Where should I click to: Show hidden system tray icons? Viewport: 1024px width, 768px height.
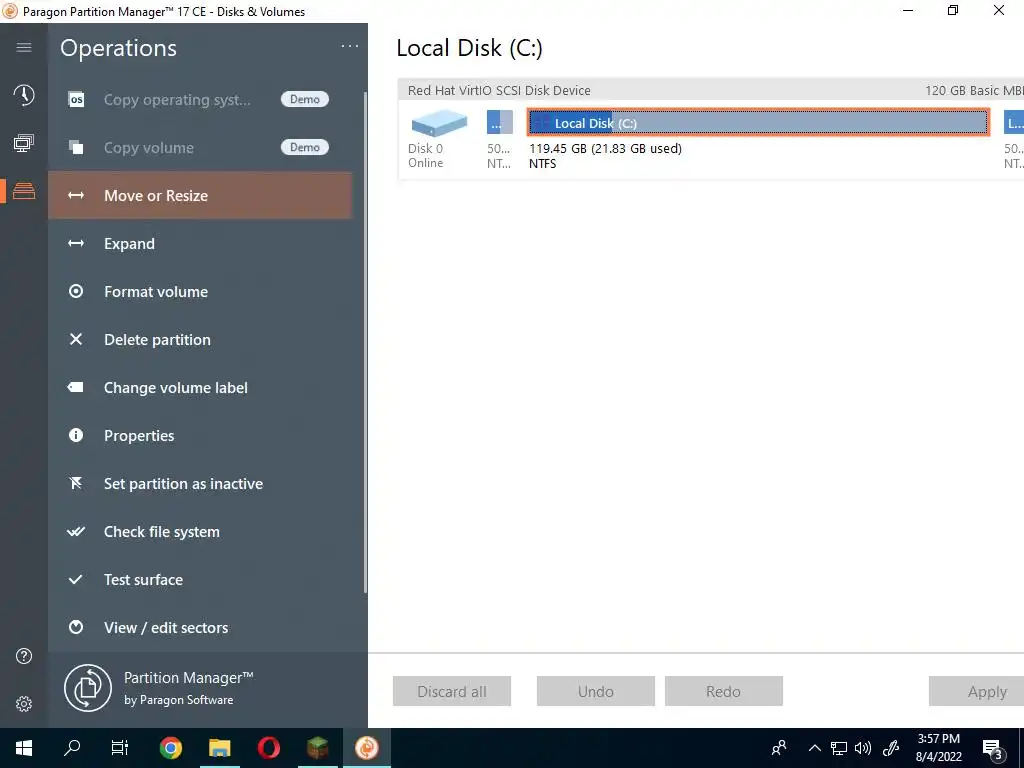pyautogui.click(x=814, y=748)
